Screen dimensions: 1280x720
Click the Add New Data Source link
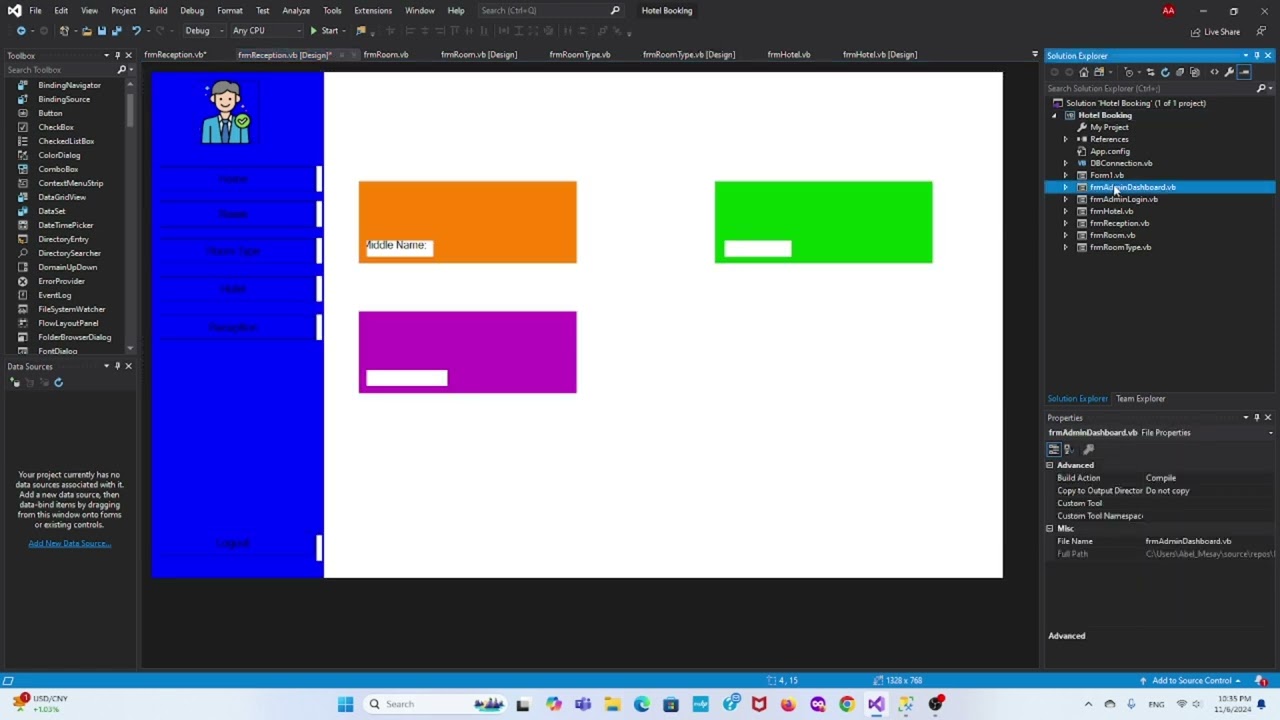69,543
